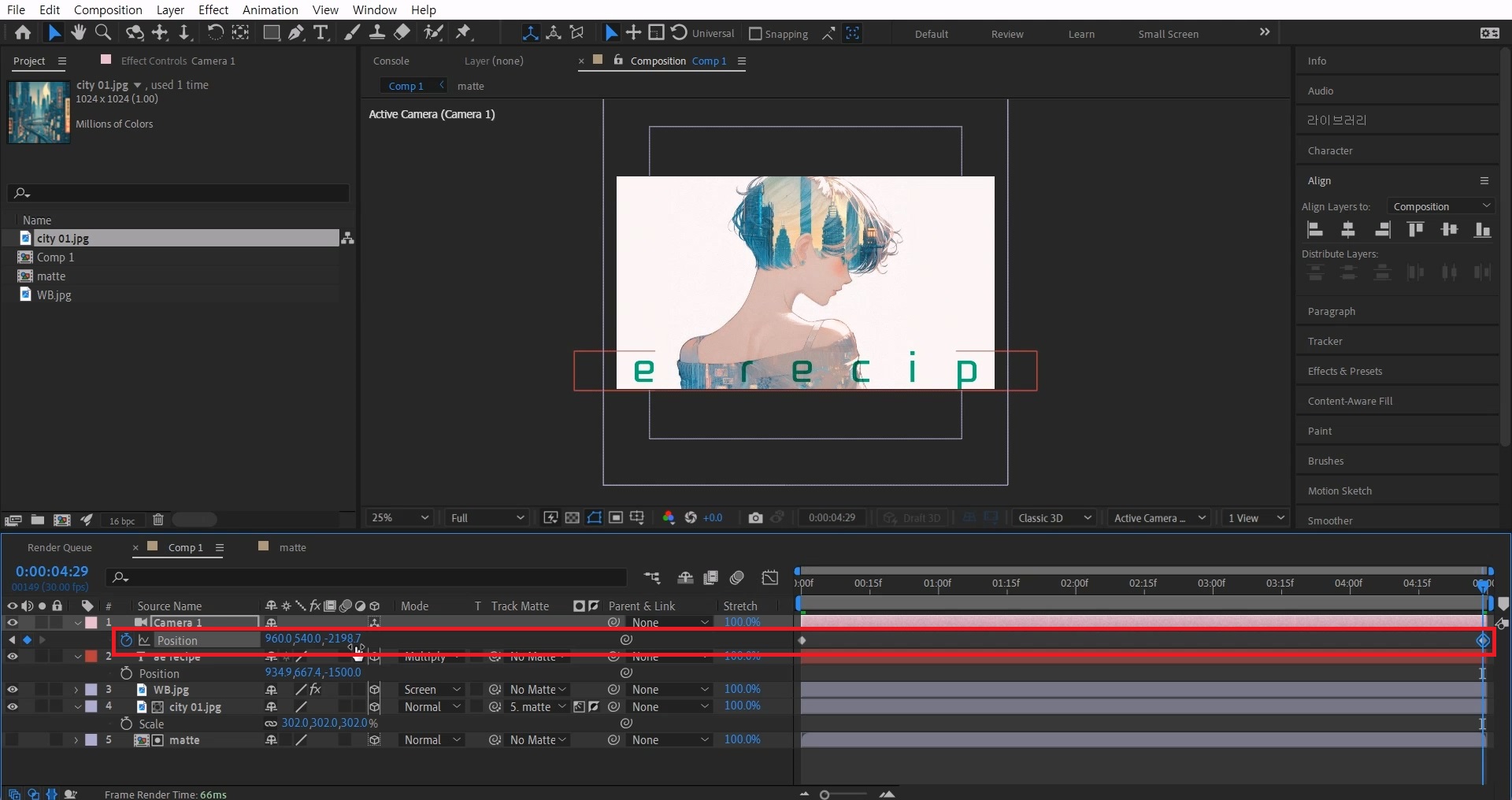
Task: Select the Eraser tool
Action: click(402, 32)
